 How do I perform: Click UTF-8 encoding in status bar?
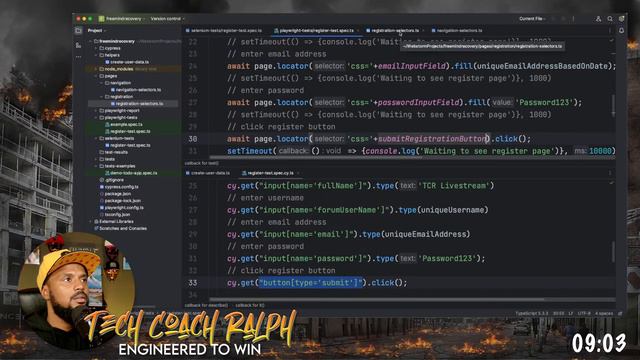(584, 313)
